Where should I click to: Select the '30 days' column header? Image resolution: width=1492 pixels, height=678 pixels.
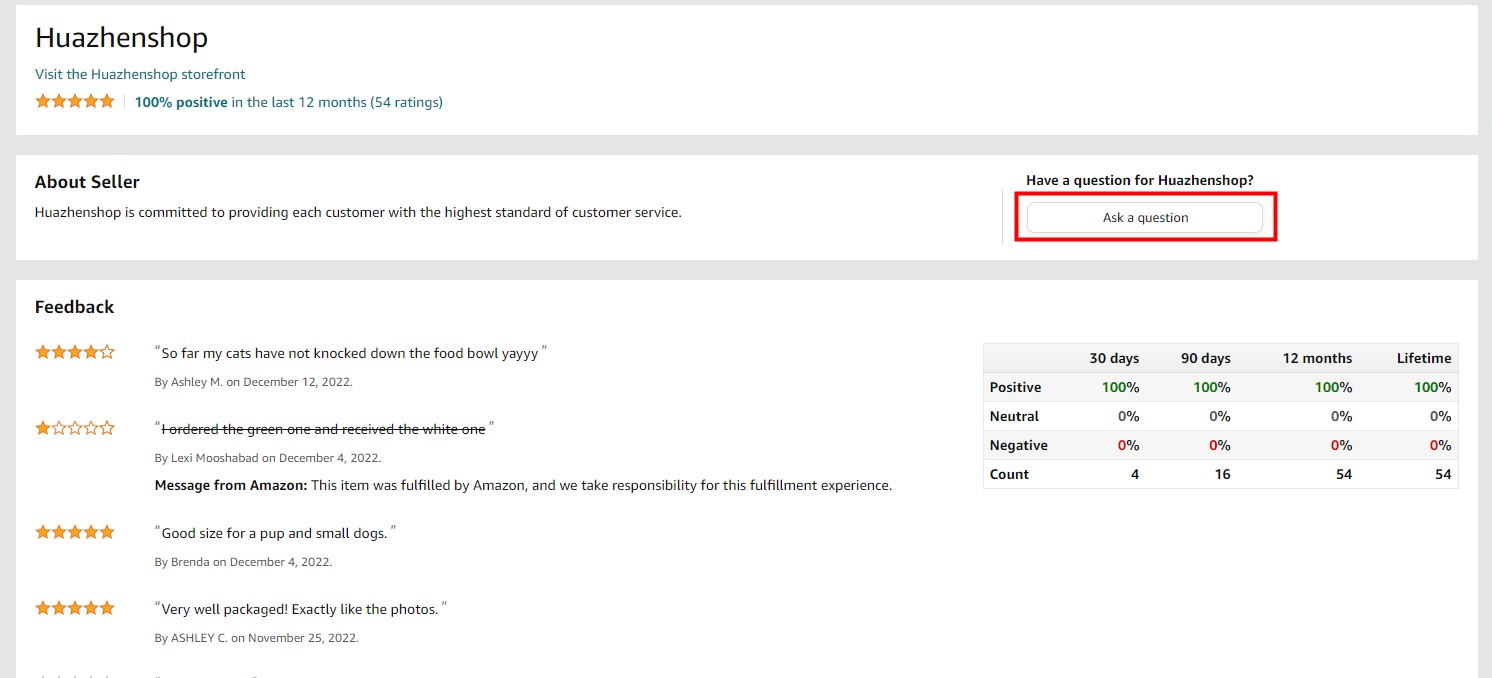pos(1114,358)
